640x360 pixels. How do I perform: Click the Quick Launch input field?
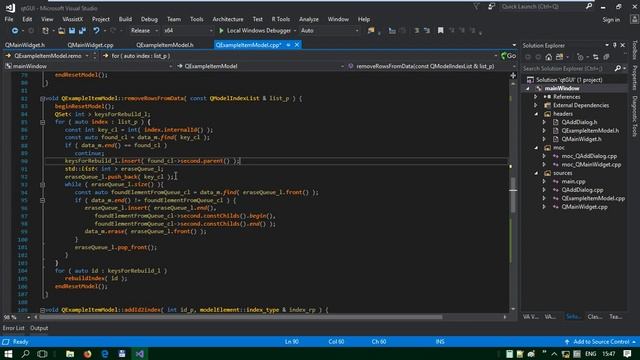click(x=542, y=7)
